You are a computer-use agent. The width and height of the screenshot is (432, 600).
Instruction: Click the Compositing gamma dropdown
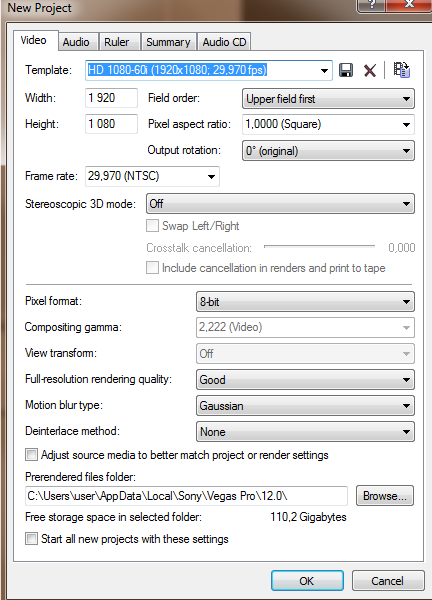305,328
